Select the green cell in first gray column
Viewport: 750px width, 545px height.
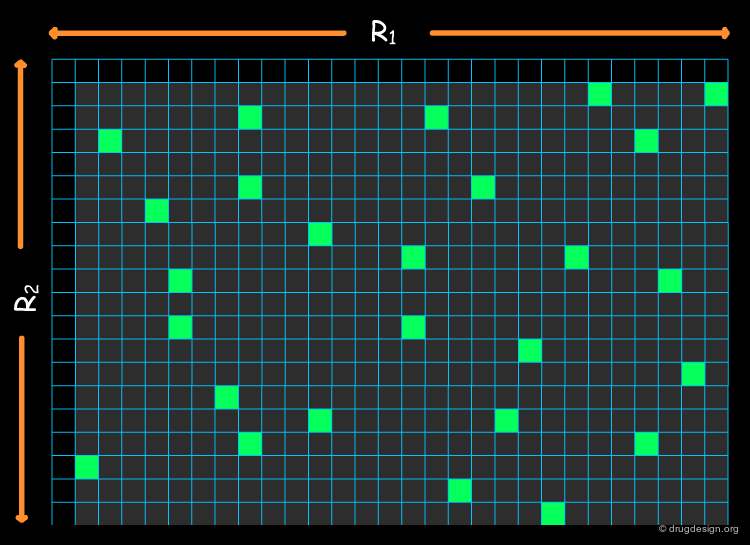87,467
